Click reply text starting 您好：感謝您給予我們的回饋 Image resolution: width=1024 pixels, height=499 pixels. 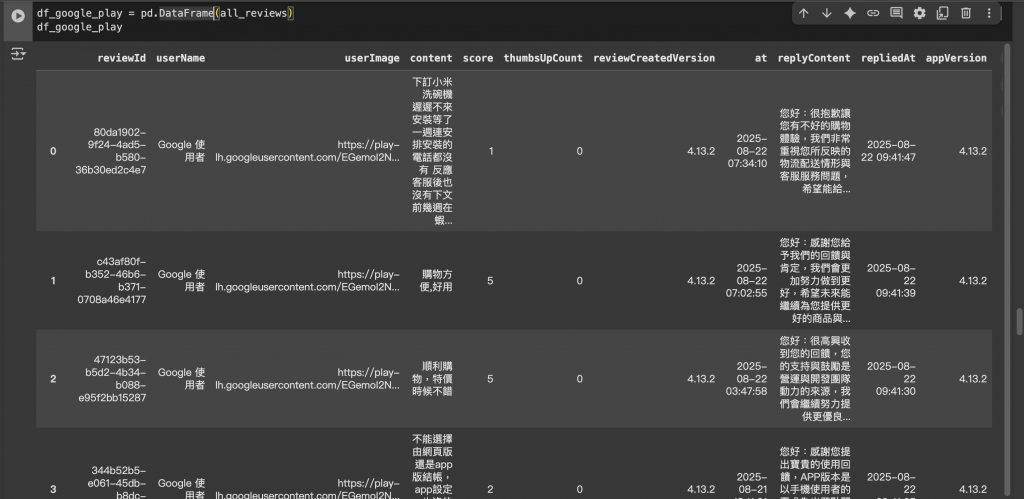point(814,281)
